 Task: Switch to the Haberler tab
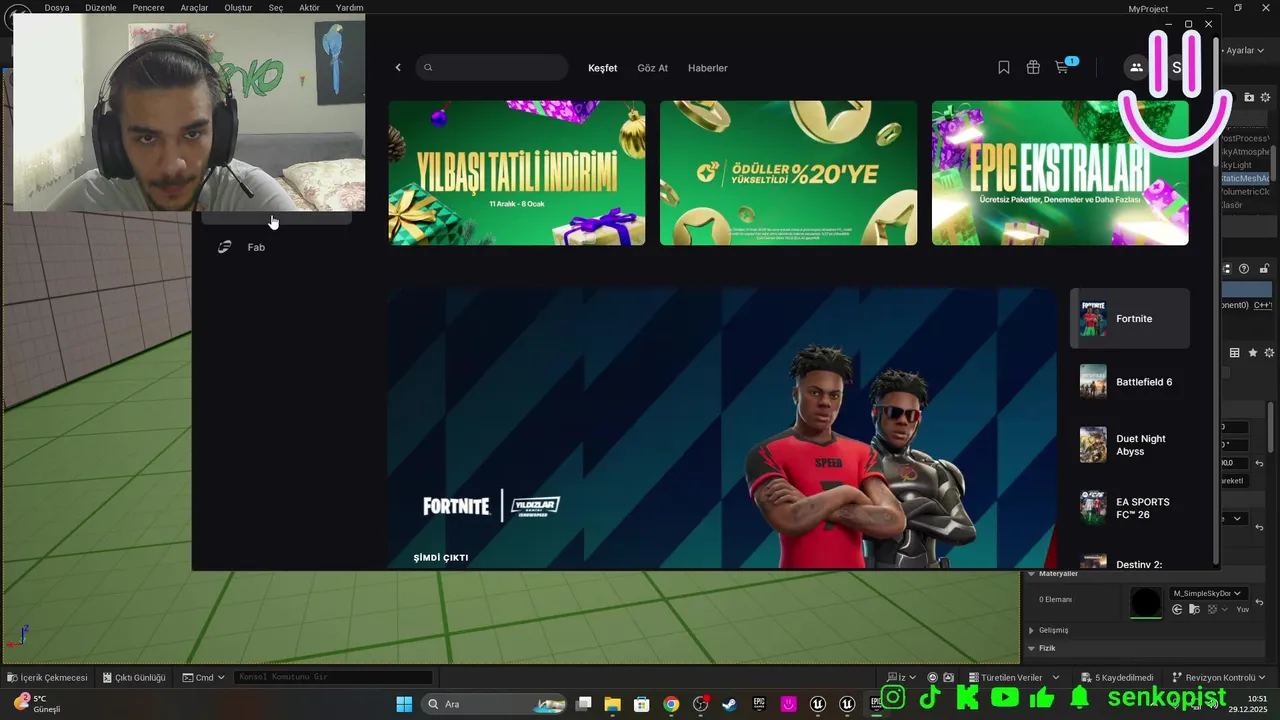pos(708,68)
